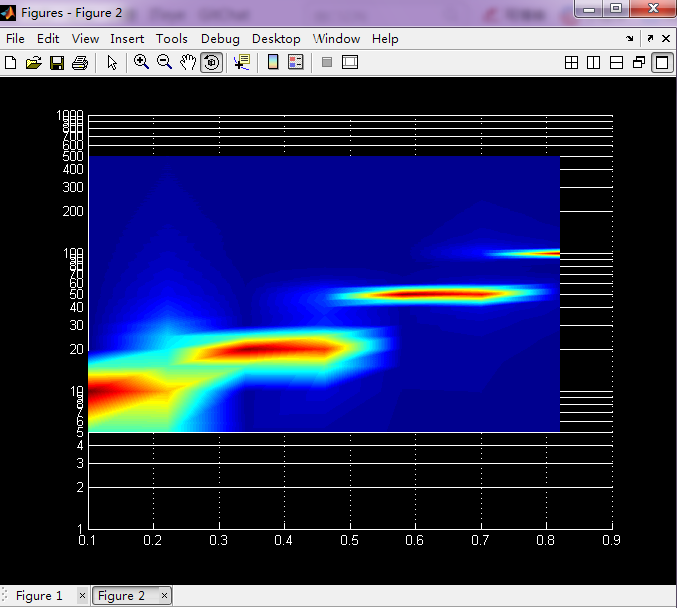Image resolution: width=677 pixels, height=608 pixels.
Task: Open a file using the folder icon
Action: coord(33,62)
